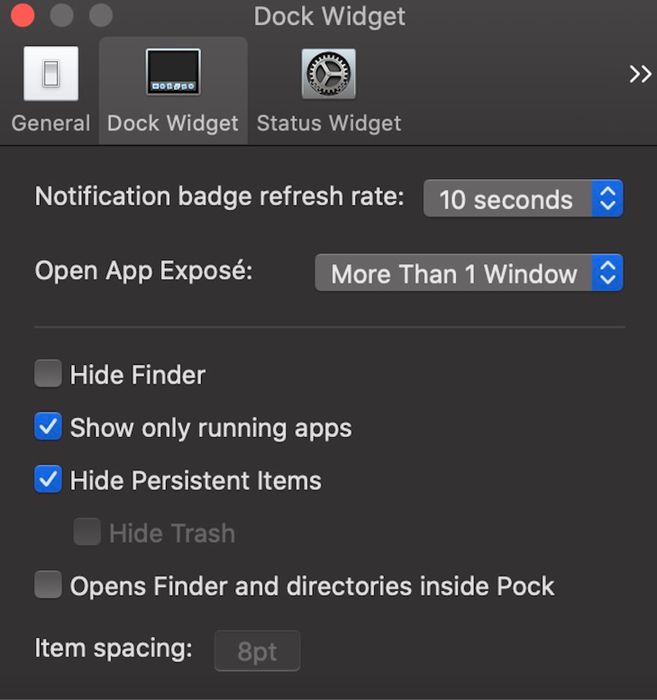Close the Dock Widget preferences window
The image size is (657, 700).
[21, 16]
